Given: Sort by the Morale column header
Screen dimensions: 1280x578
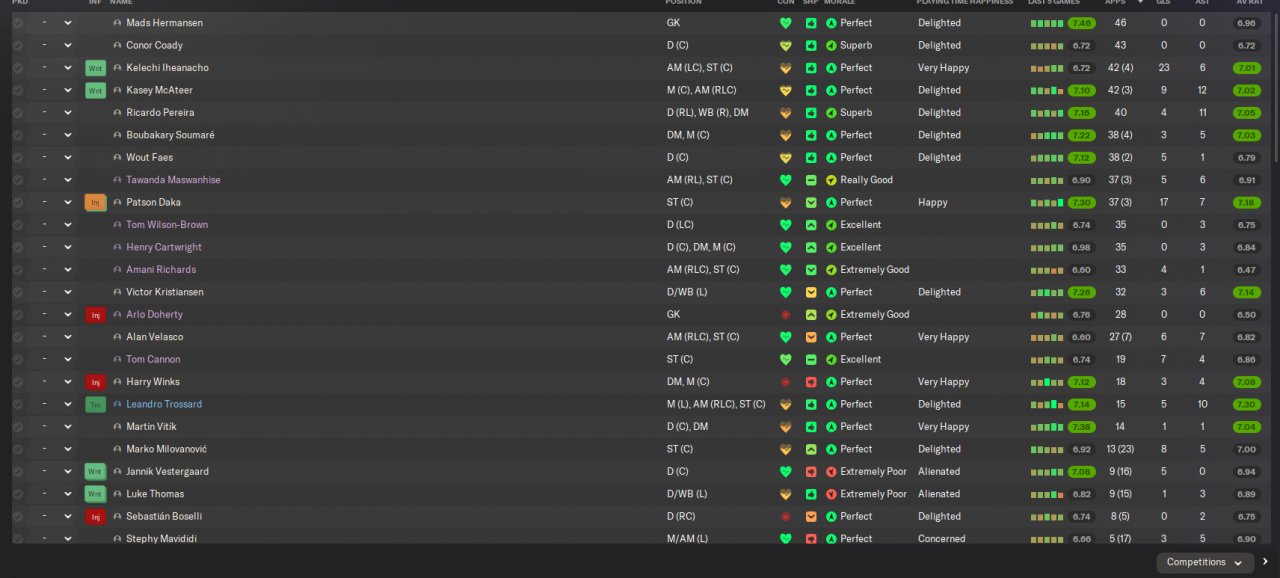Looking at the screenshot, I should [x=842, y=3].
